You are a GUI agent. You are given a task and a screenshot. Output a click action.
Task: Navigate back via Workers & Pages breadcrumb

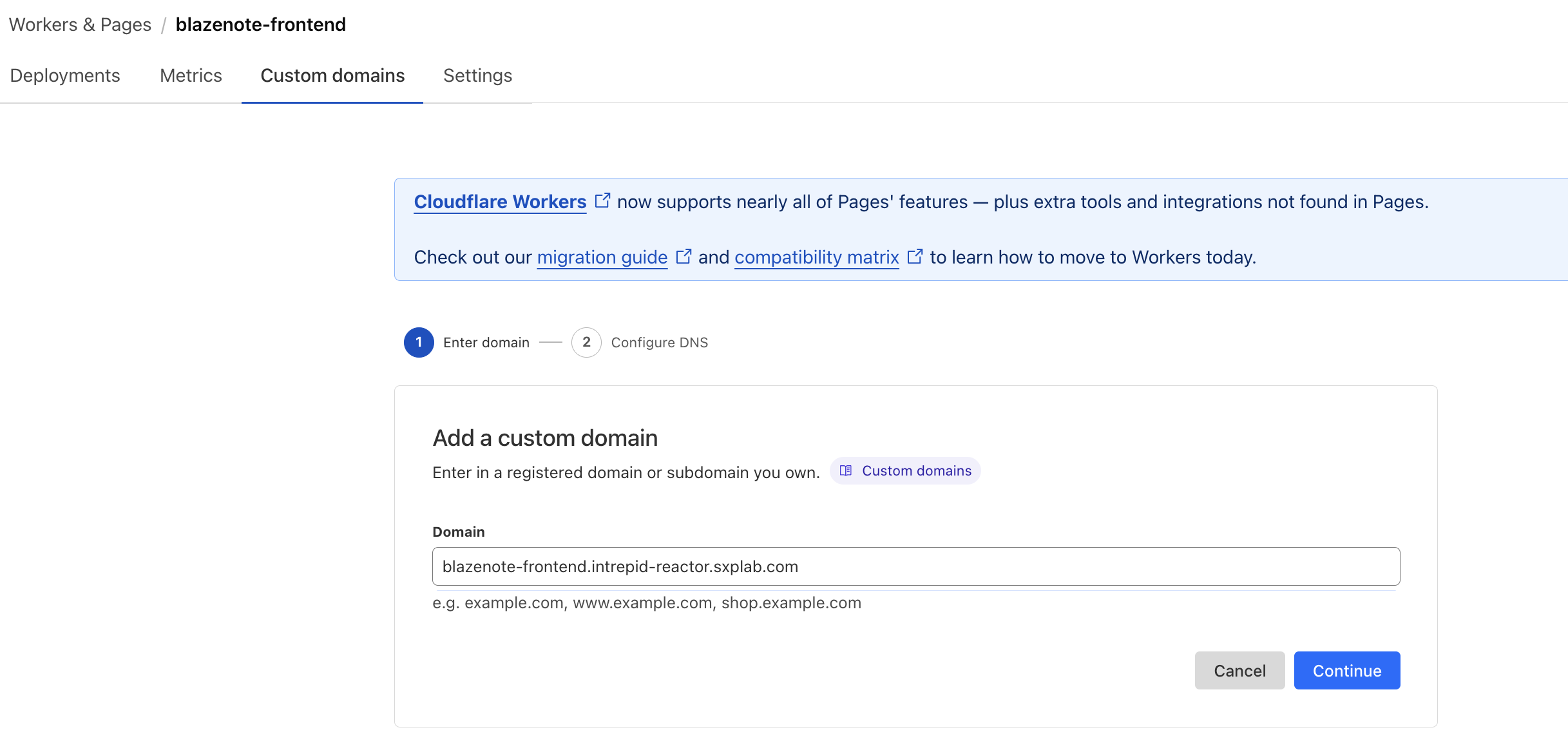coord(79,24)
